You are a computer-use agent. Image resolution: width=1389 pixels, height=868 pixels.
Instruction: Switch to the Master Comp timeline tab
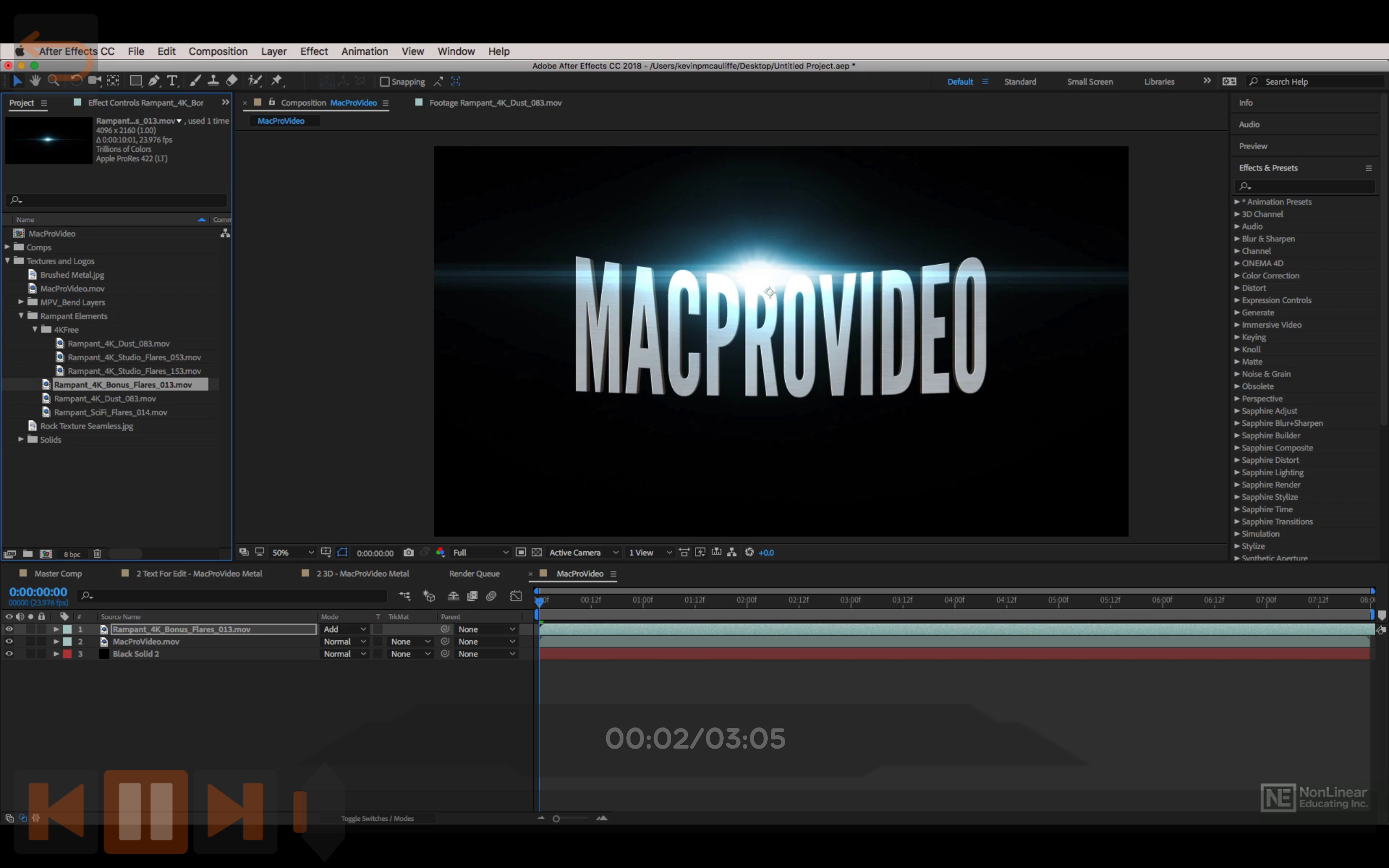[x=58, y=573]
